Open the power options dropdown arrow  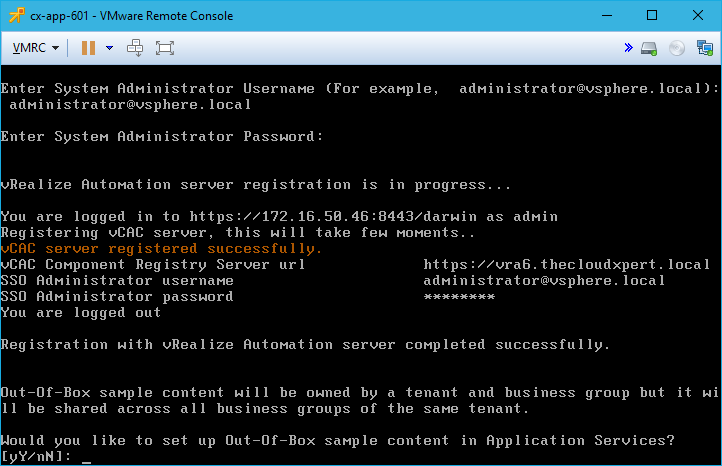[x=109, y=48]
